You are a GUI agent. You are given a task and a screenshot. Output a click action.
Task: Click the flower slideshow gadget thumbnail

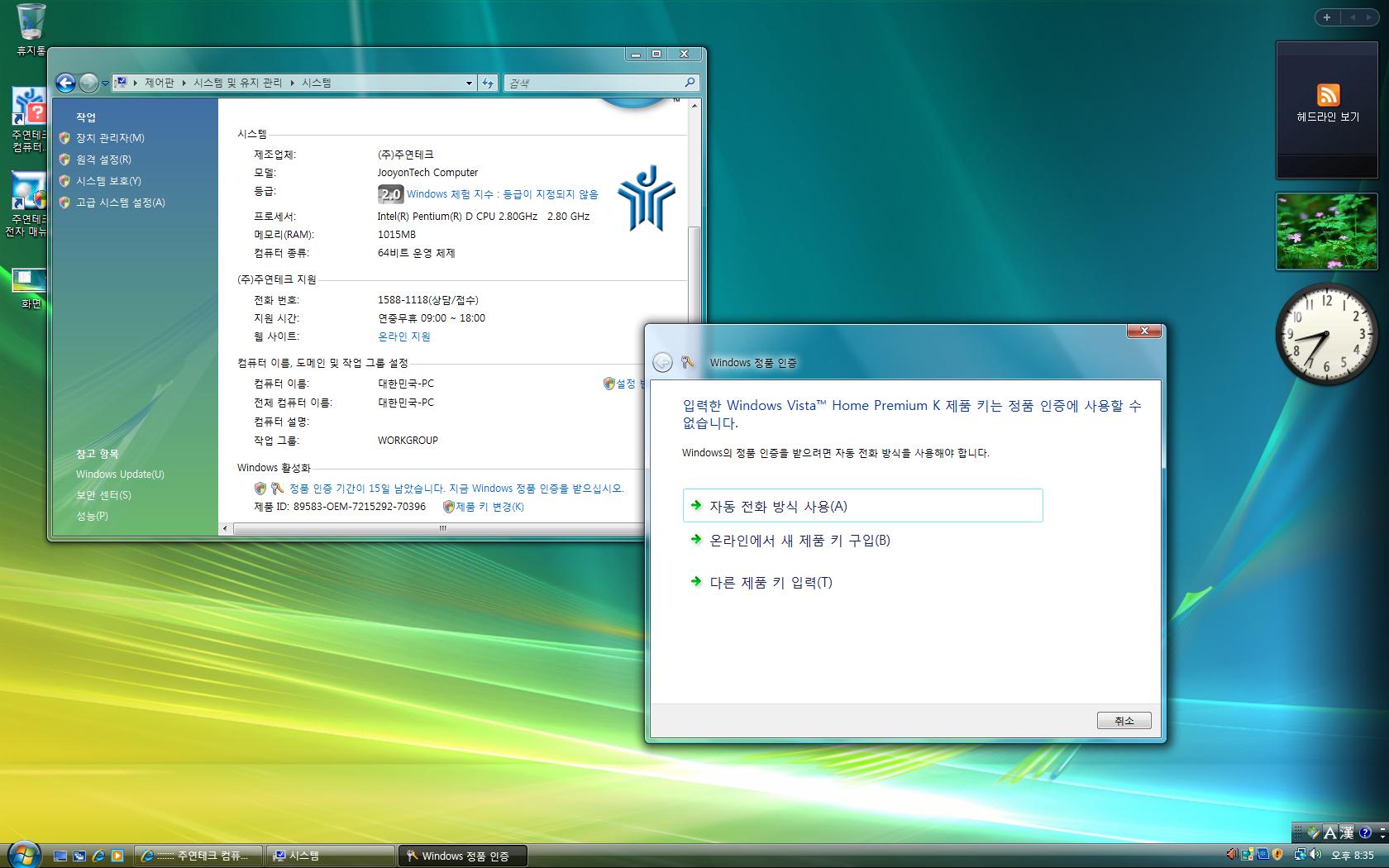click(x=1327, y=231)
